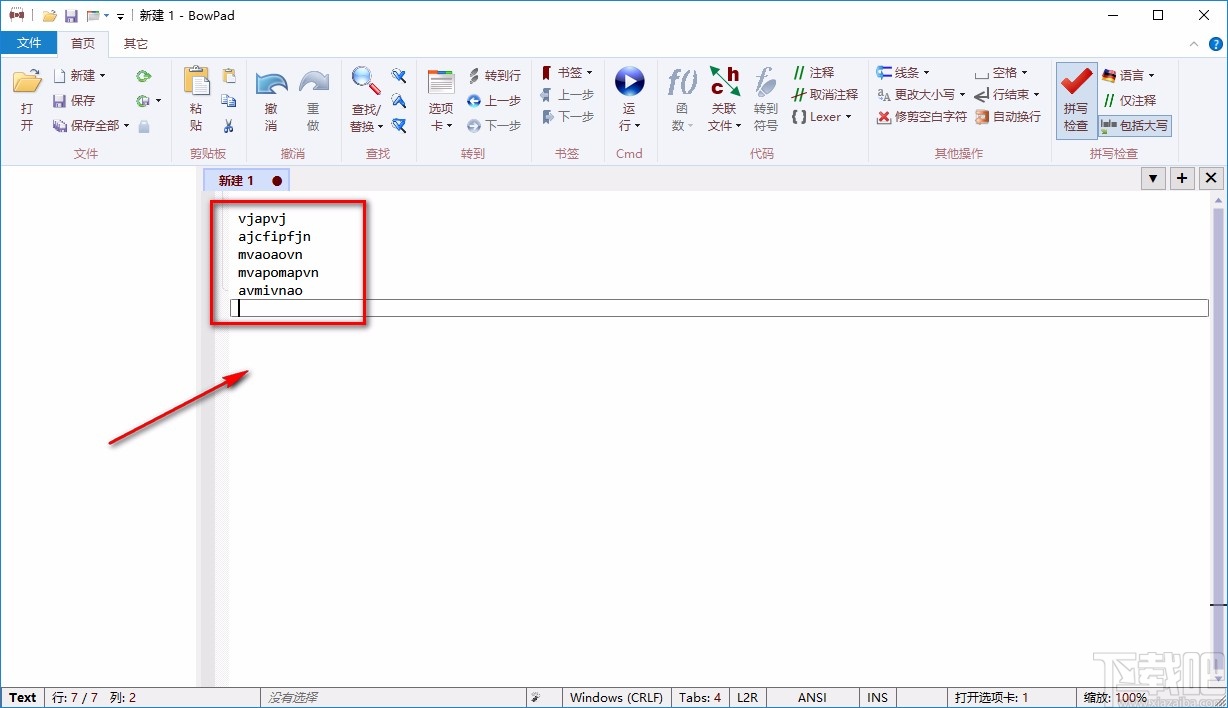The image size is (1228, 708).
Task: Expand the 空格 whitespace dropdown
Action: tap(1024, 73)
